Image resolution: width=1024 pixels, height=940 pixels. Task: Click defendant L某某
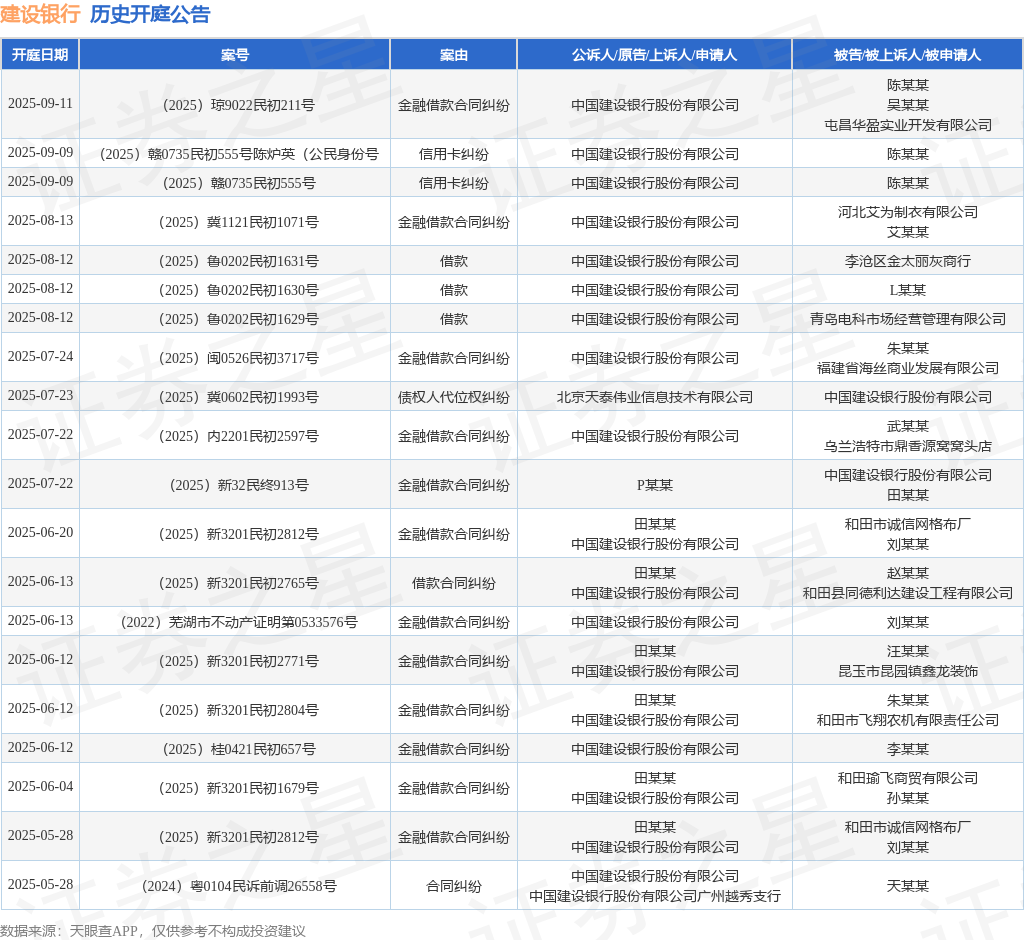[908, 290]
